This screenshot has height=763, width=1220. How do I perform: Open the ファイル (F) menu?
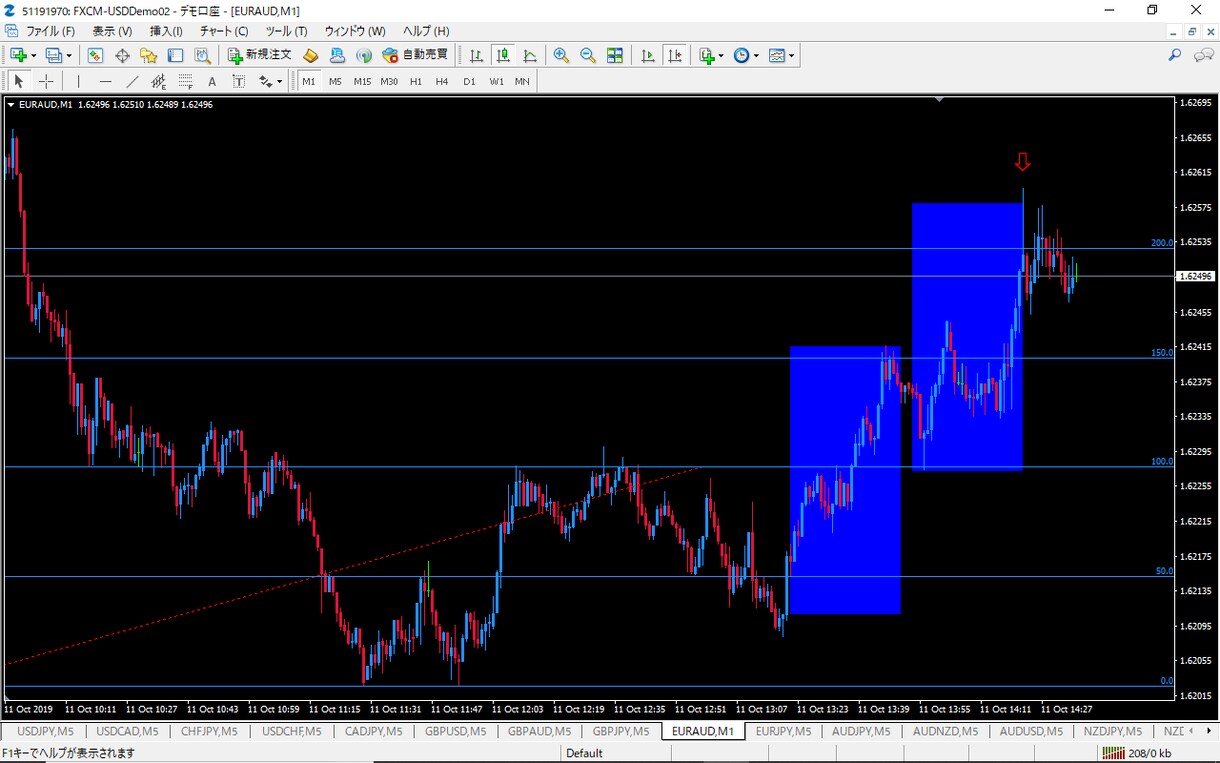pos(49,31)
